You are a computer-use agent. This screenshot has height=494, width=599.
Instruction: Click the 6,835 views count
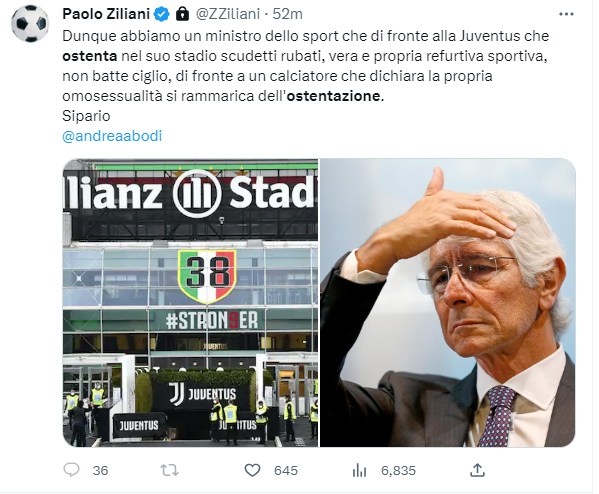(x=398, y=470)
